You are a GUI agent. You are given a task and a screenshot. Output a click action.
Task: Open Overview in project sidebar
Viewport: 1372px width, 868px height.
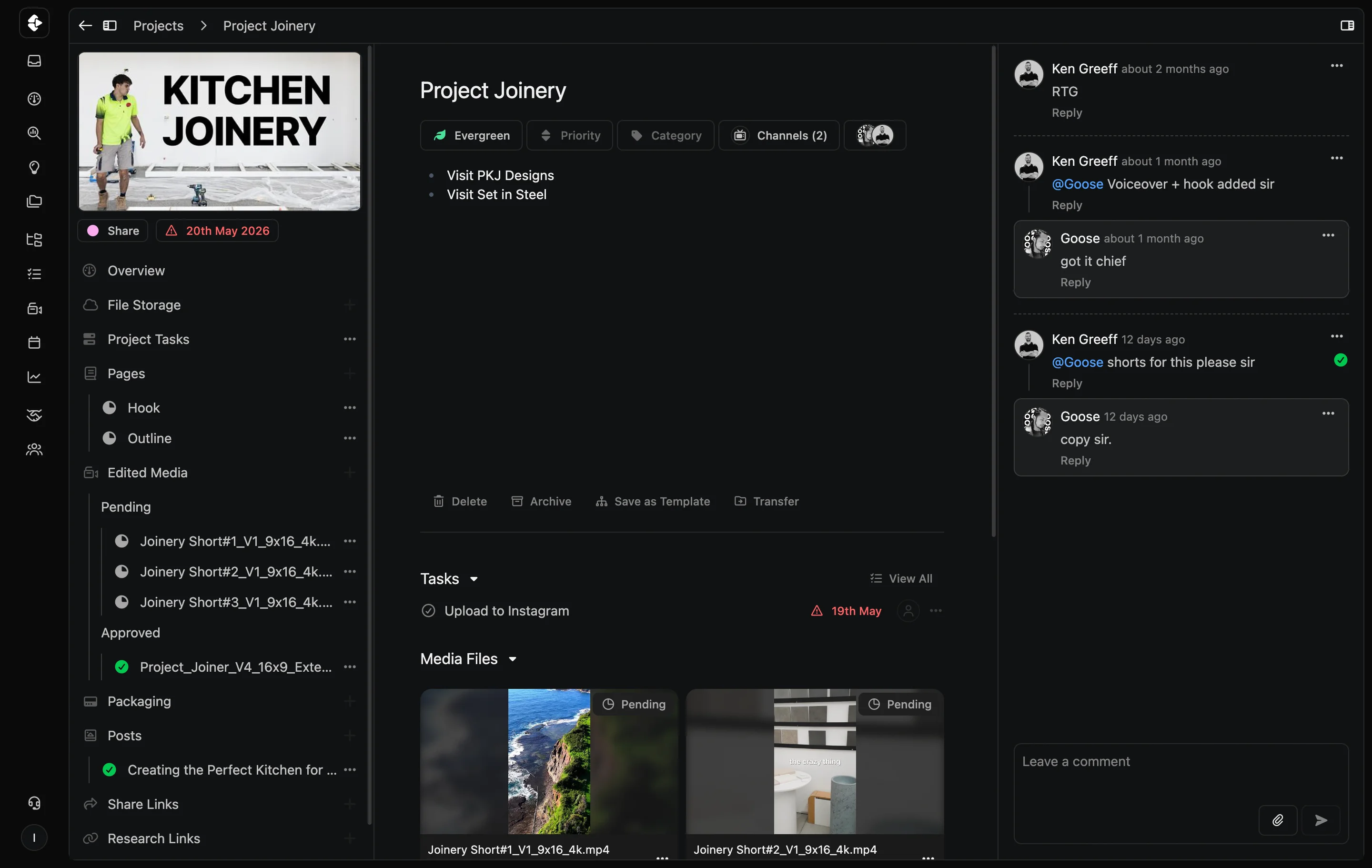pyautogui.click(x=136, y=271)
